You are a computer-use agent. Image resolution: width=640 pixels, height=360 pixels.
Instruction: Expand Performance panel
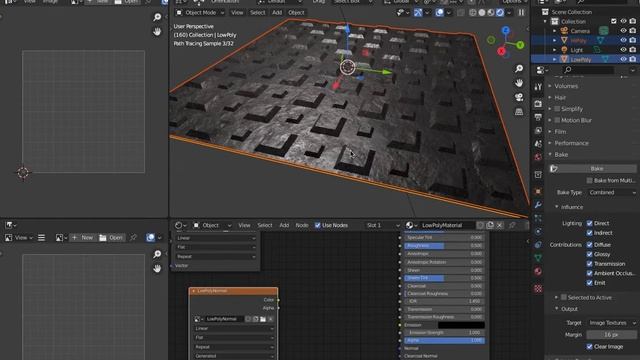[571, 143]
